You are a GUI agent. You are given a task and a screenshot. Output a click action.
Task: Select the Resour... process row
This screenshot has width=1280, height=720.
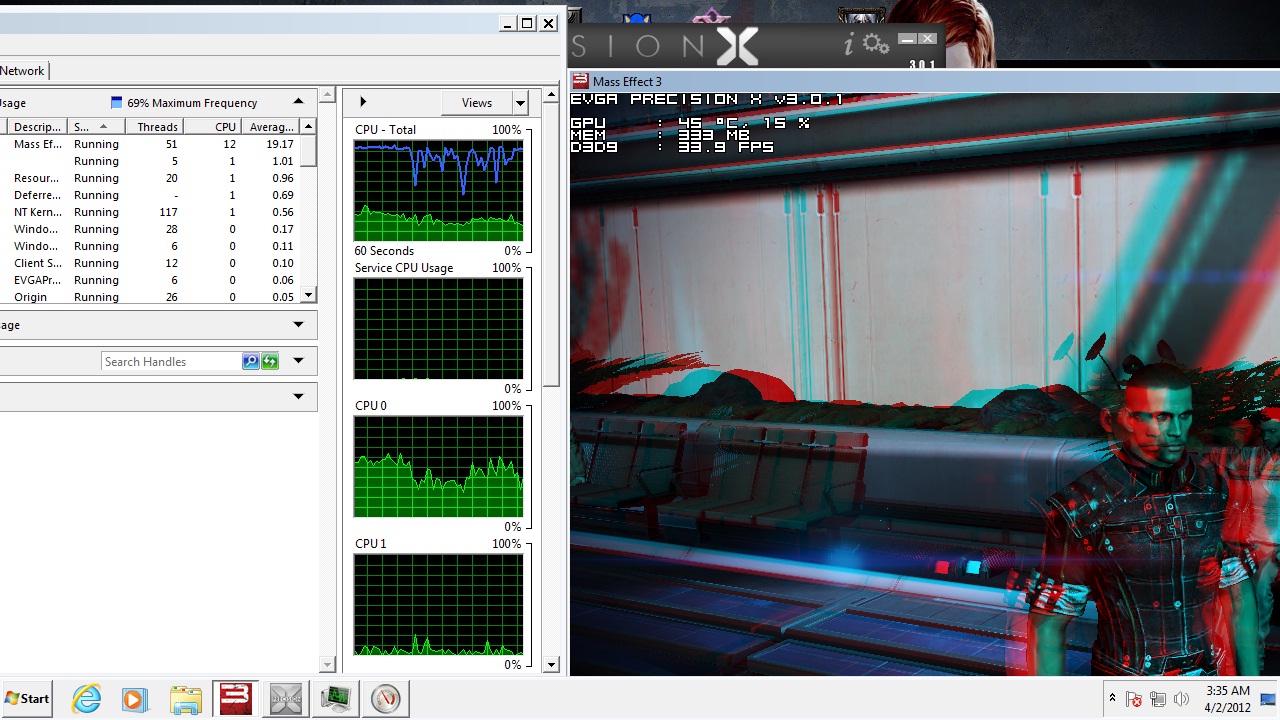click(x=150, y=178)
